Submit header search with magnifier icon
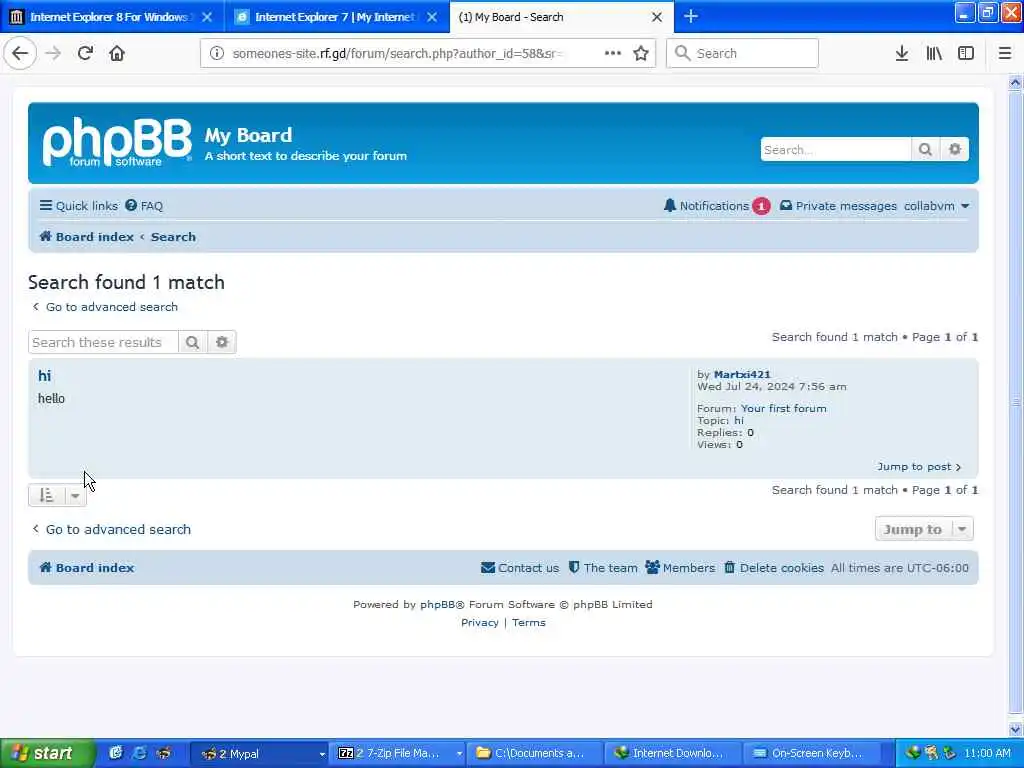This screenshot has height=768, width=1024. [925, 150]
